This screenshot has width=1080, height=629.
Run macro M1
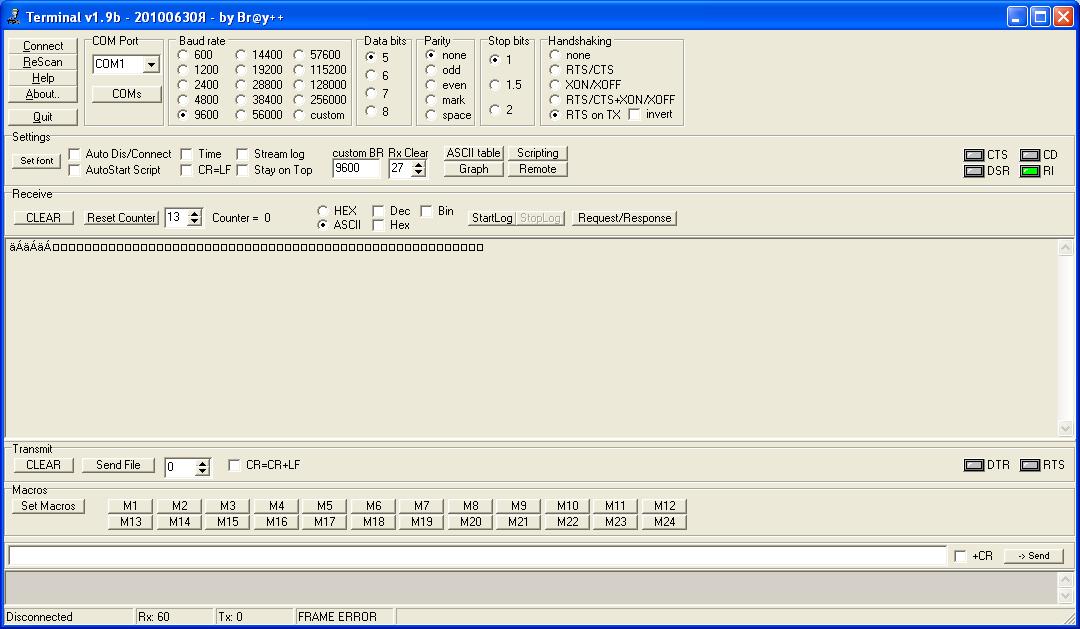(130, 506)
